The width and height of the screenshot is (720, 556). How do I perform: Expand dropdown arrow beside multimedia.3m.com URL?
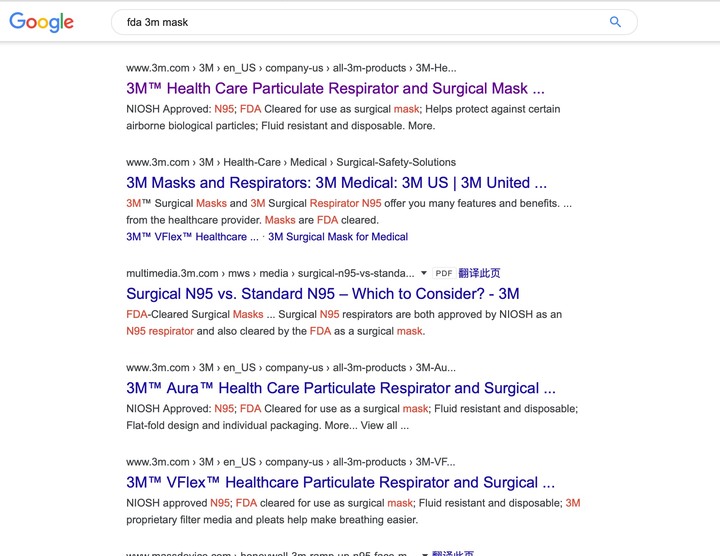[x=423, y=273]
